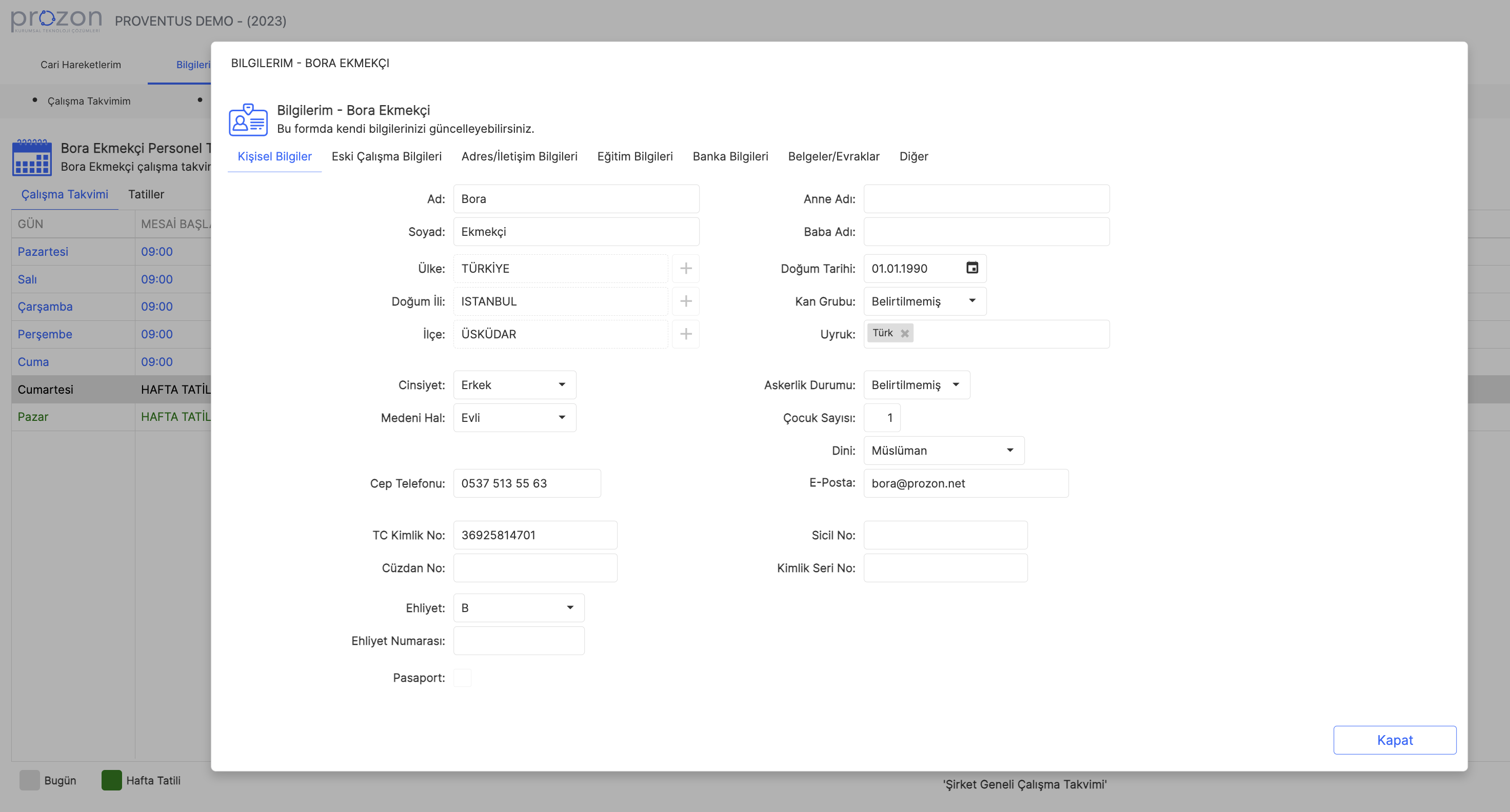The height and width of the screenshot is (812, 1510).
Task: Click the Kimlik Seri No field
Action: click(x=945, y=567)
